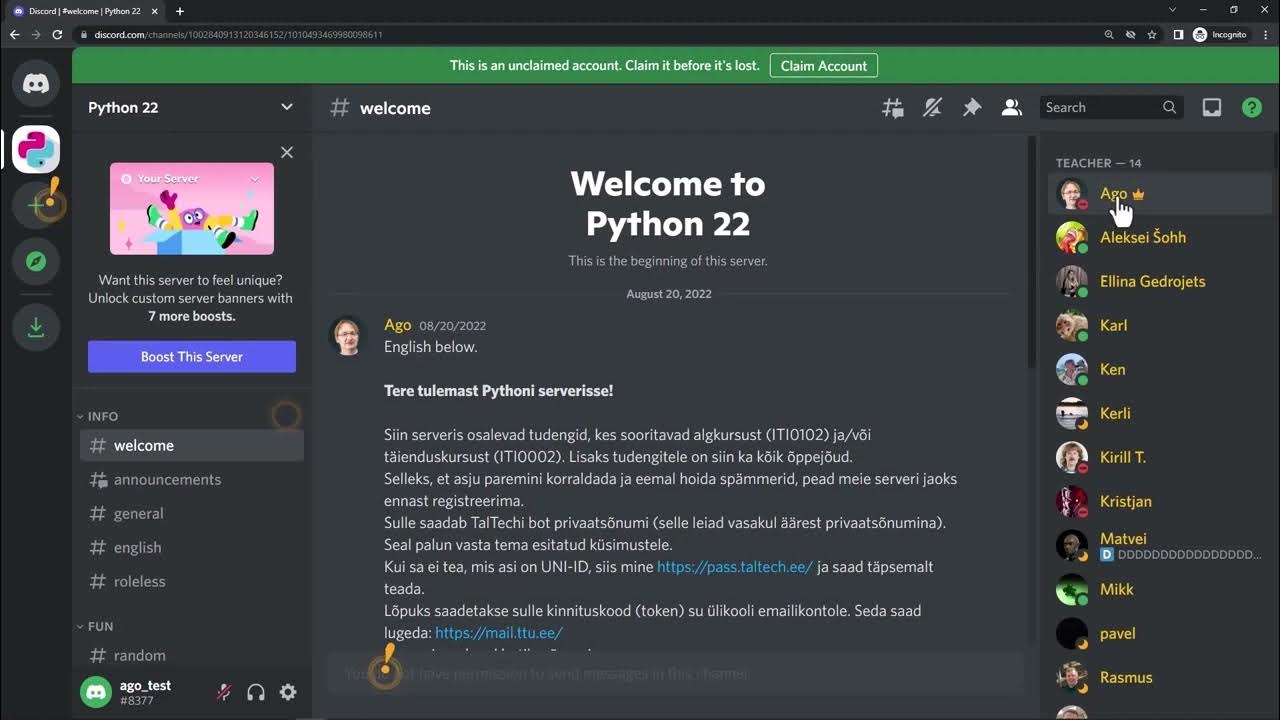Viewport: 1280px width, 720px height.
Task: Click Ago's avatar beside the message
Action: [x=348, y=336]
